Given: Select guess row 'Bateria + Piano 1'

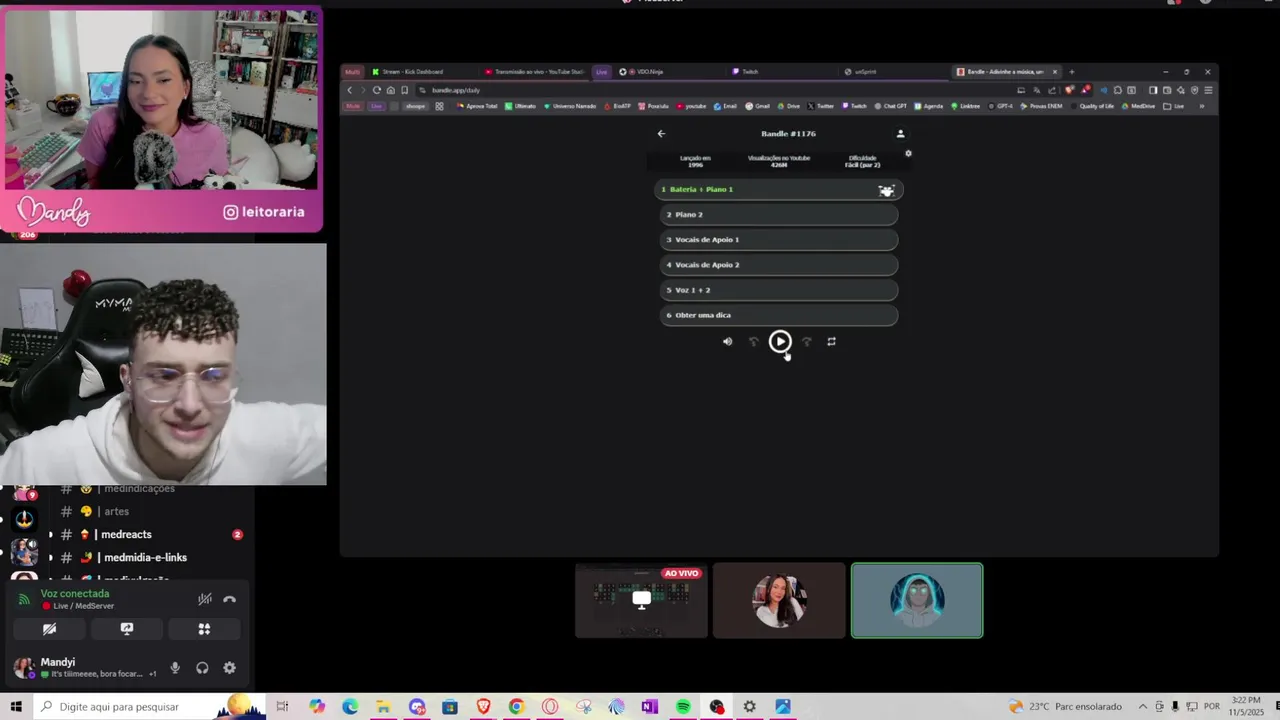Looking at the screenshot, I should click(x=779, y=189).
